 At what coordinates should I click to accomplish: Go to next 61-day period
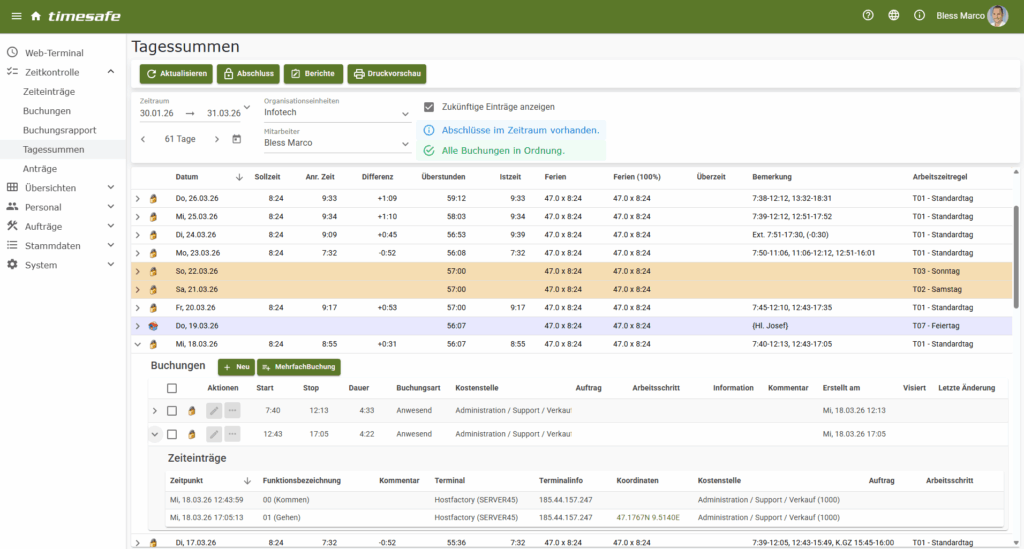pos(217,139)
